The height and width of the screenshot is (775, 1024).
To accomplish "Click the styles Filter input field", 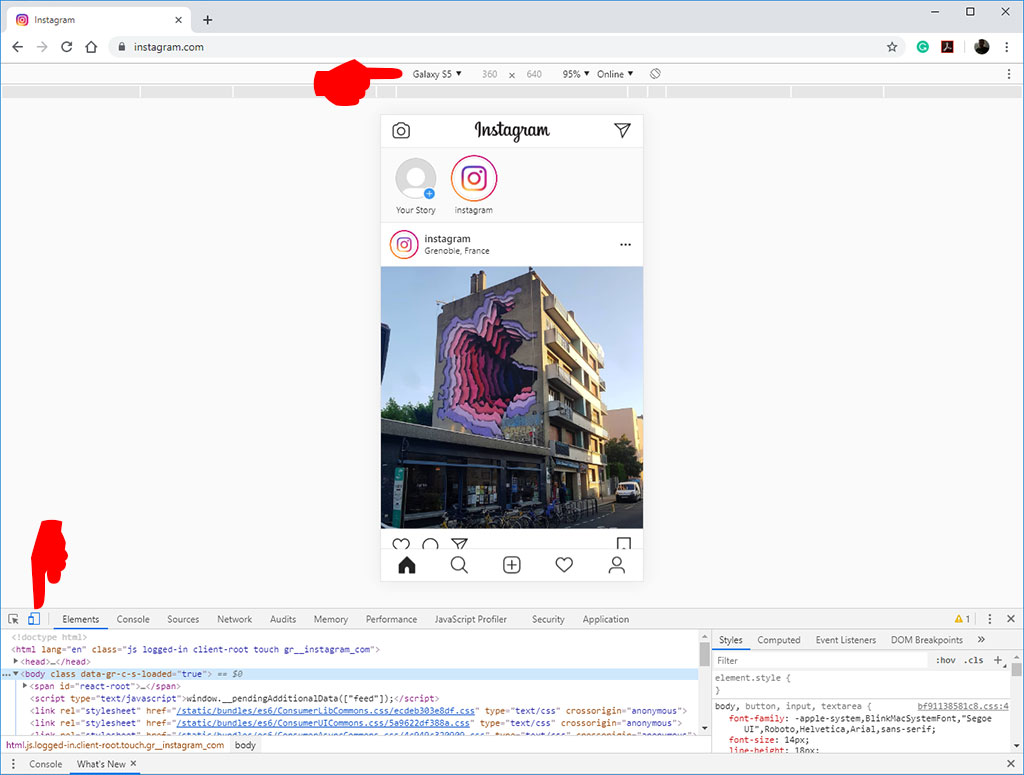I will [x=820, y=660].
